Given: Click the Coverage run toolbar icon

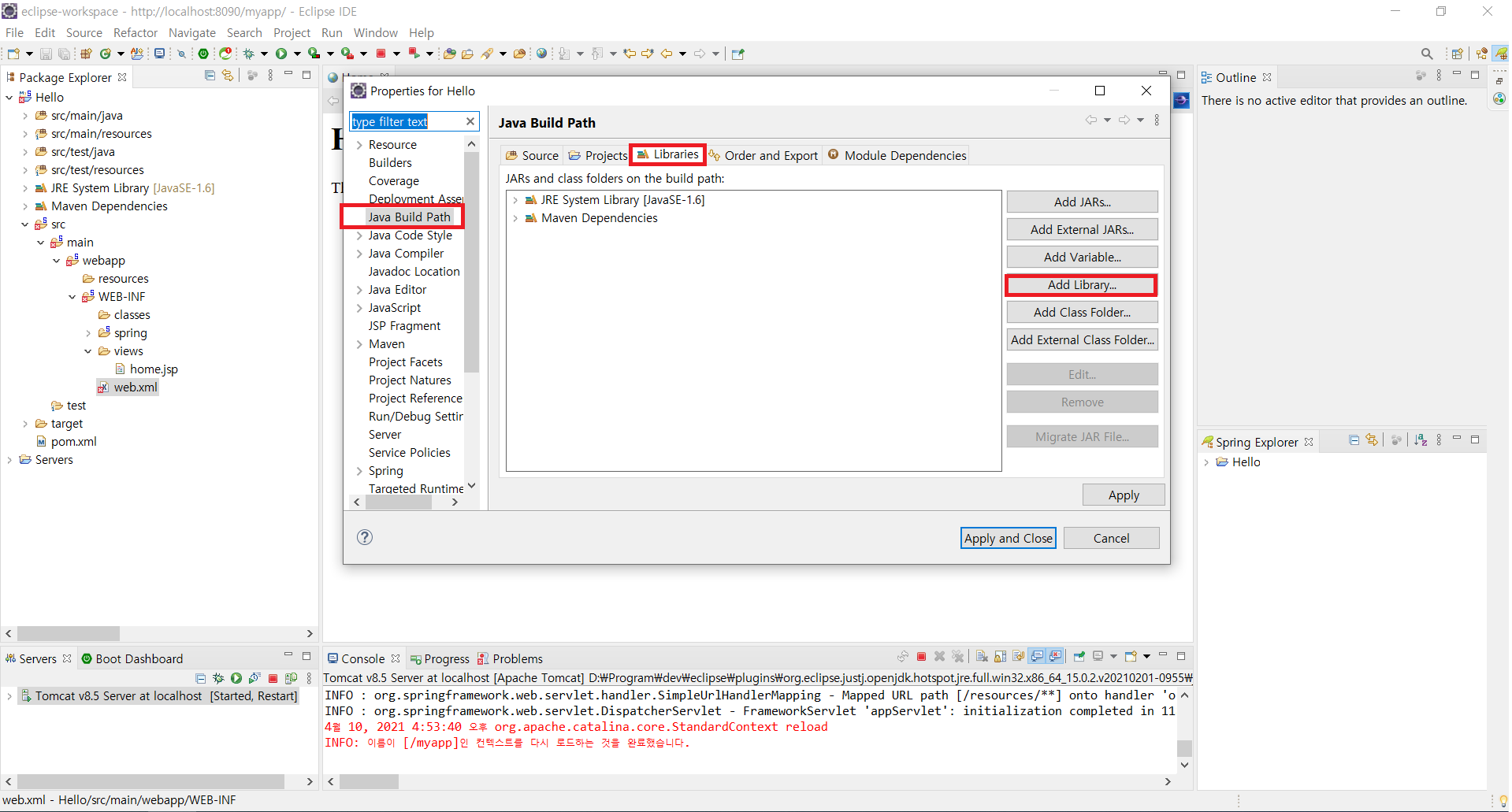Looking at the screenshot, I should click(314, 54).
